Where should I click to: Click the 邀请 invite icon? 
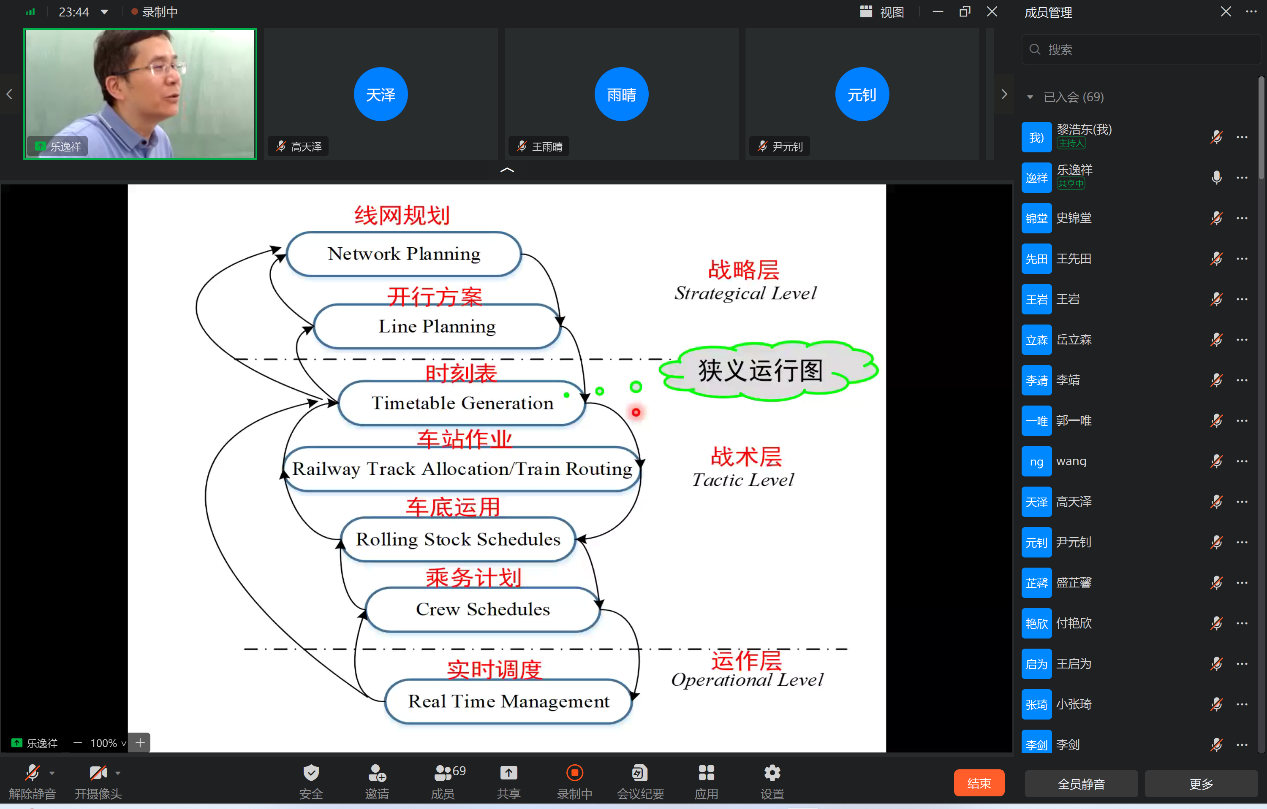pyautogui.click(x=376, y=781)
